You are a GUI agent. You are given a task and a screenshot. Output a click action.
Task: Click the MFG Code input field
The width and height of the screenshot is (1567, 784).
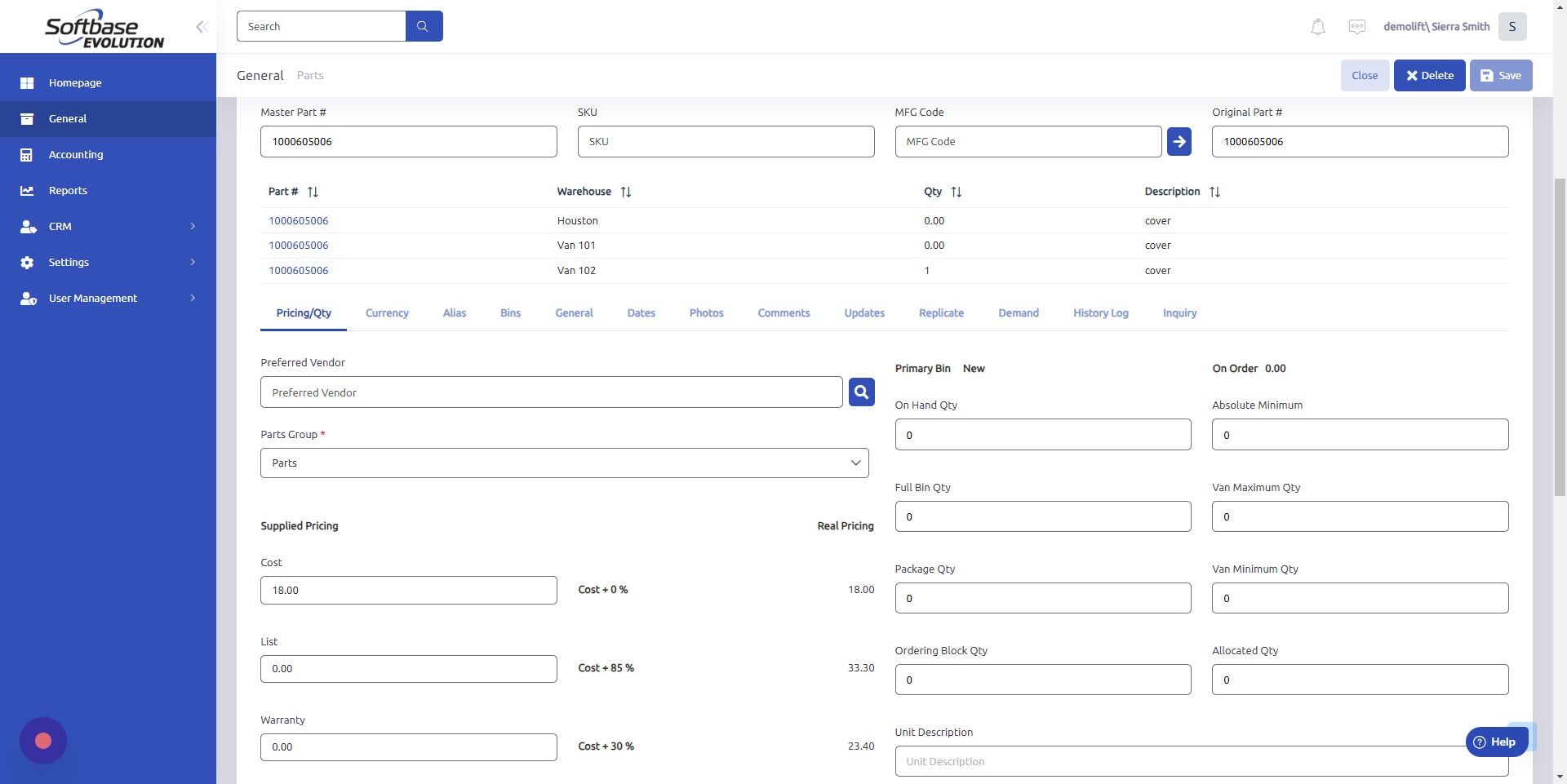[x=1028, y=141]
